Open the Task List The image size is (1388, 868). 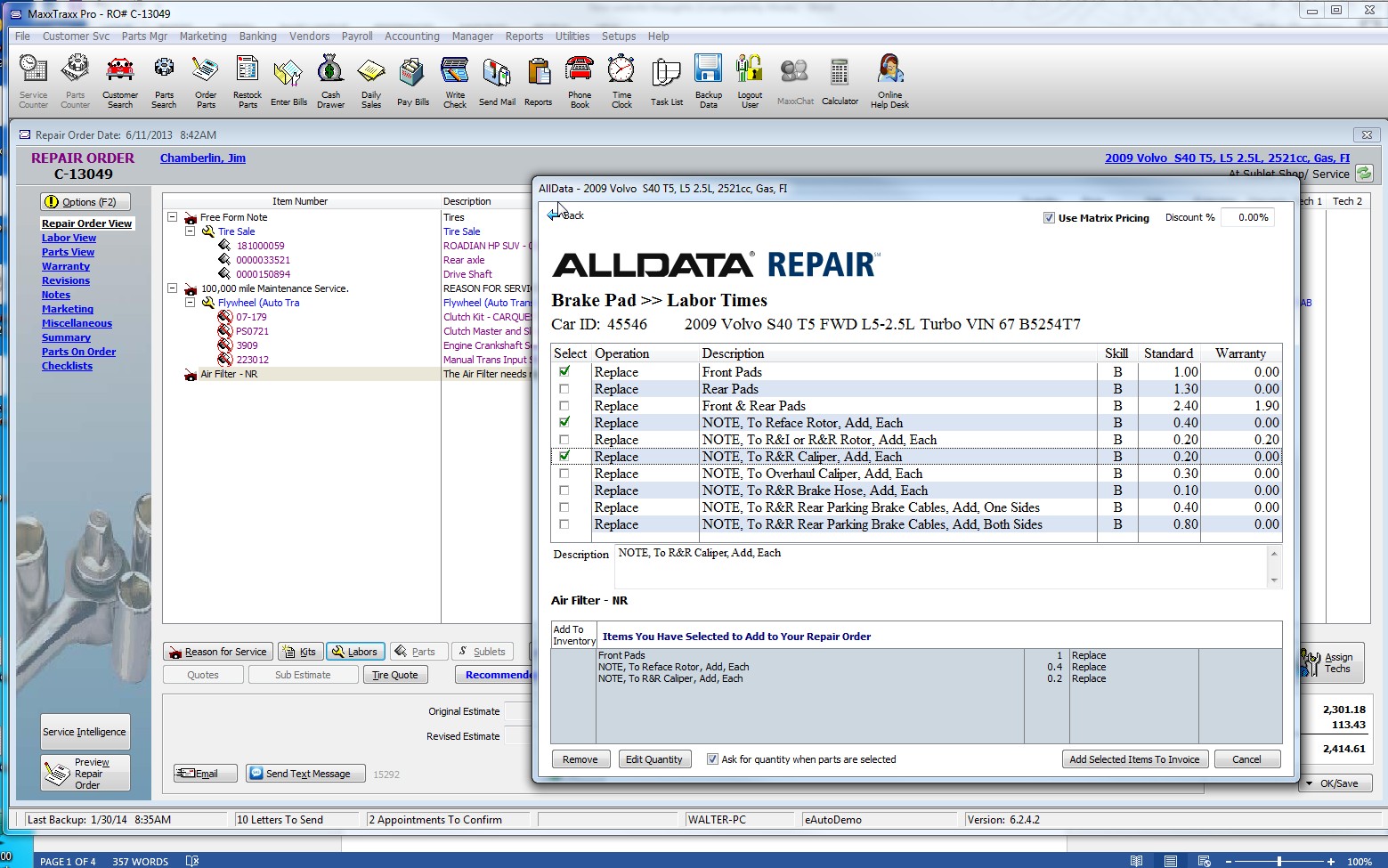click(666, 81)
